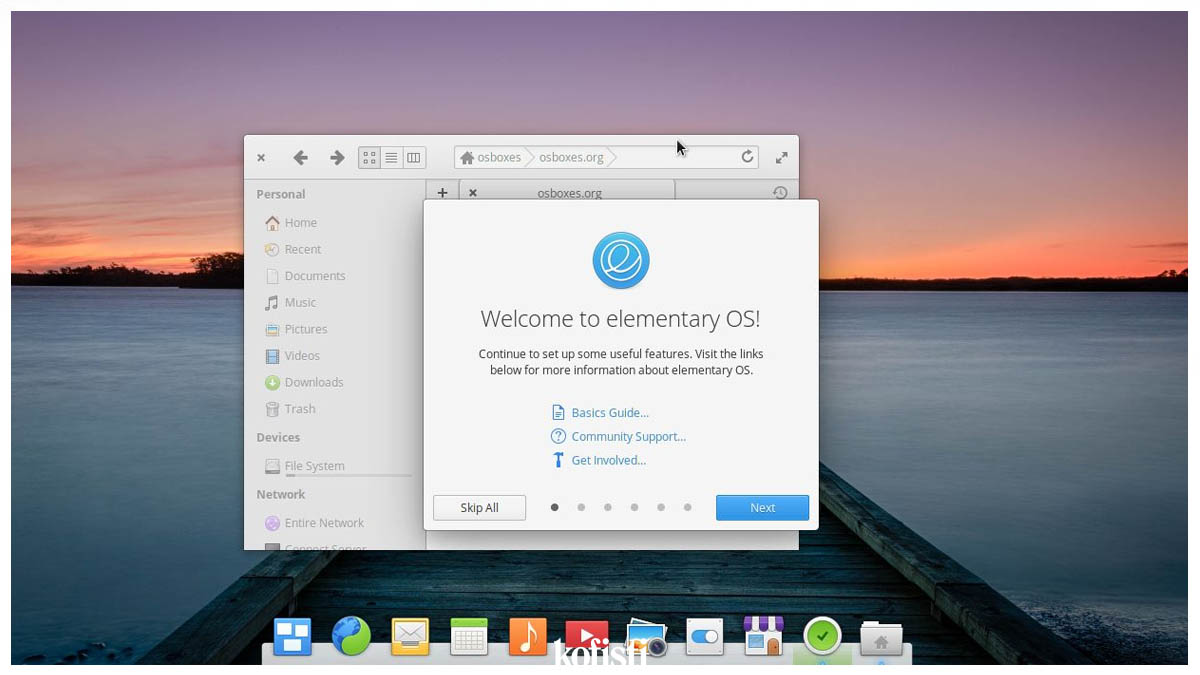Maximize Files window with expand arrows icon
This screenshot has width=1200, height=675.
[782, 157]
